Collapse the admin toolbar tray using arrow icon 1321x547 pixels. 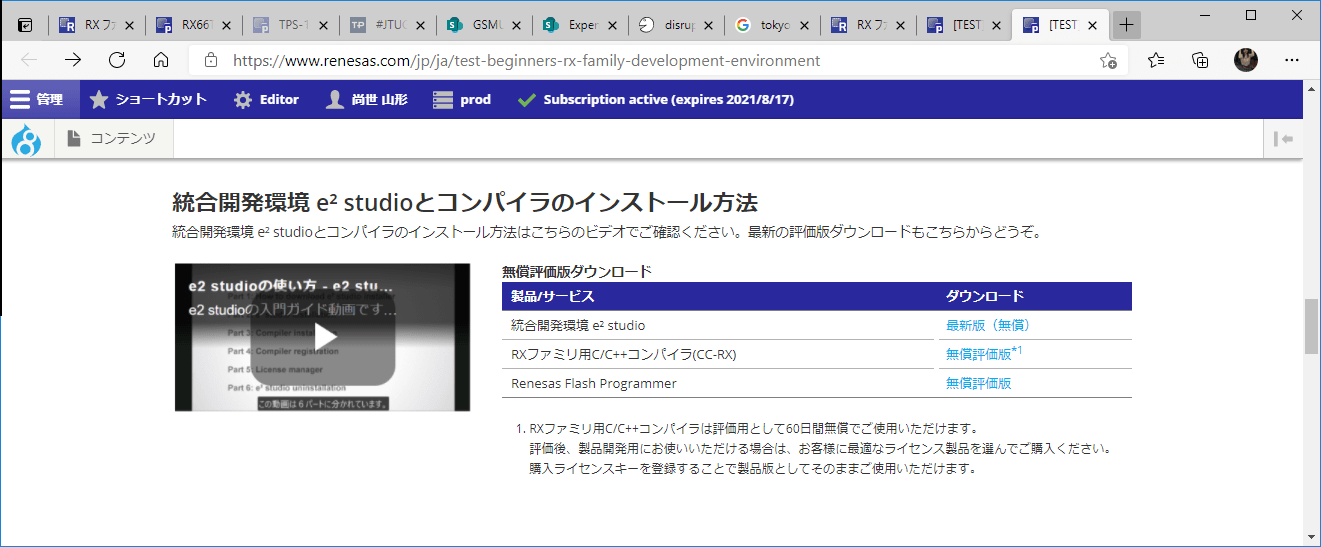click(x=1284, y=139)
